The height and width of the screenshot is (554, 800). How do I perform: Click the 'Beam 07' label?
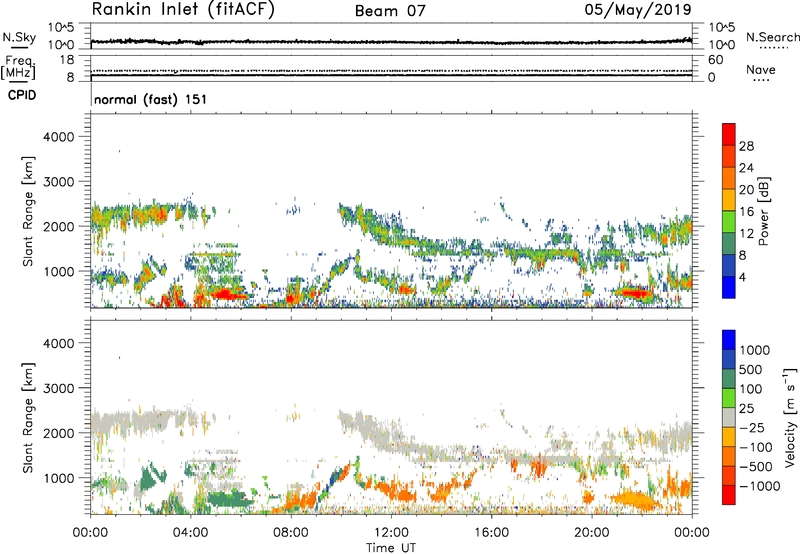[x=390, y=11]
